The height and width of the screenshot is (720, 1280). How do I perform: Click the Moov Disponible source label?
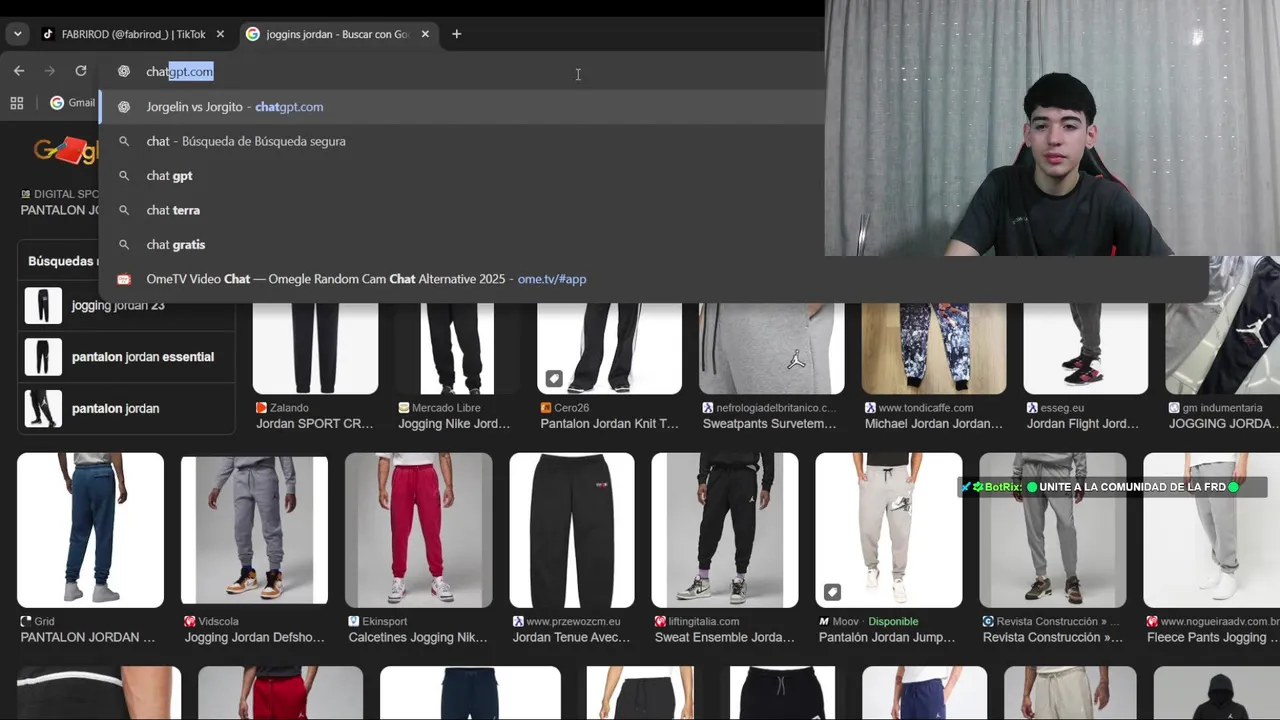point(875,621)
